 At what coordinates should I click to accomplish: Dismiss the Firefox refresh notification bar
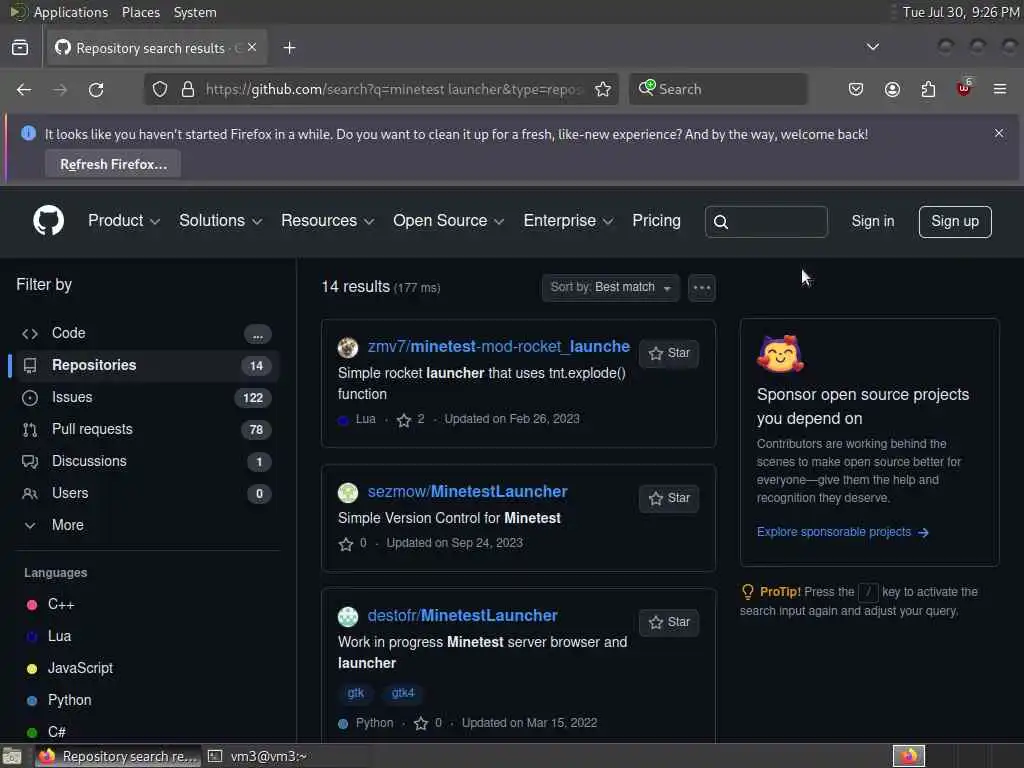[x=999, y=133]
